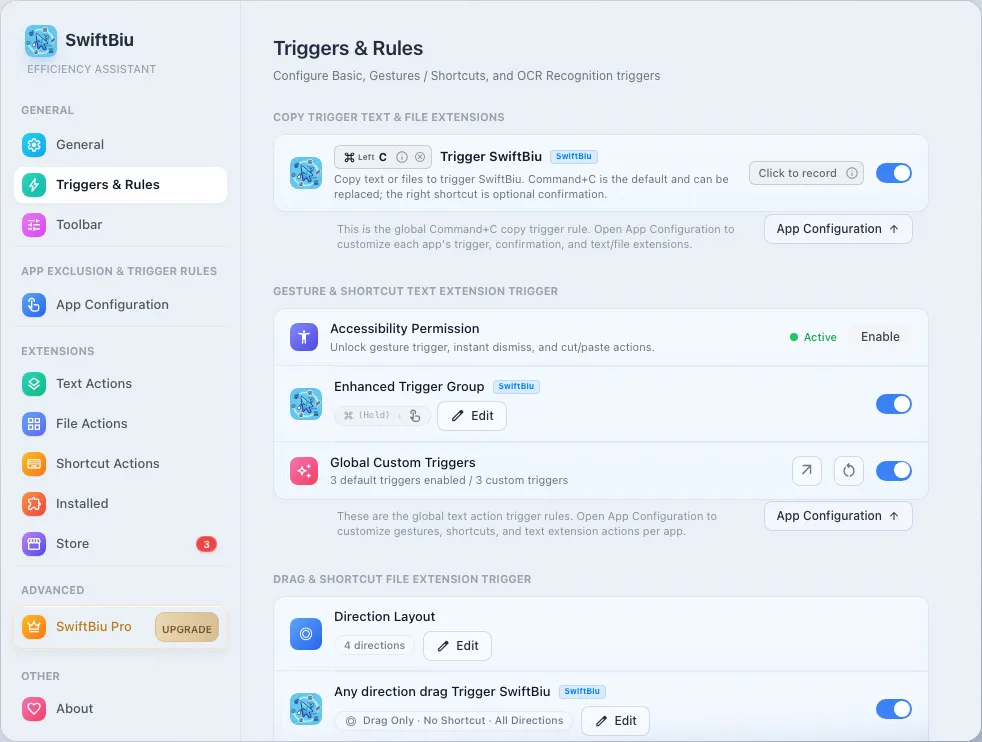Click the SwiftBiu Pro label
This screenshot has width=982, height=742.
[x=94, y=627]
